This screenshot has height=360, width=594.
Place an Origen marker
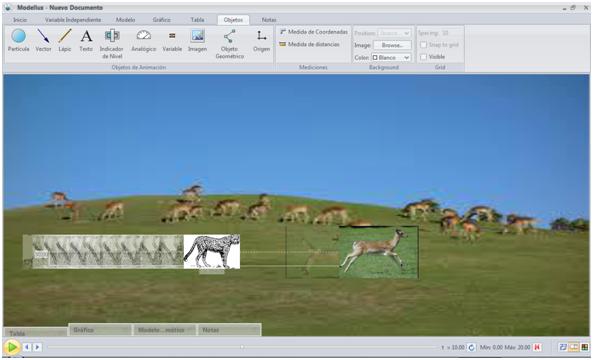point(261,40)
